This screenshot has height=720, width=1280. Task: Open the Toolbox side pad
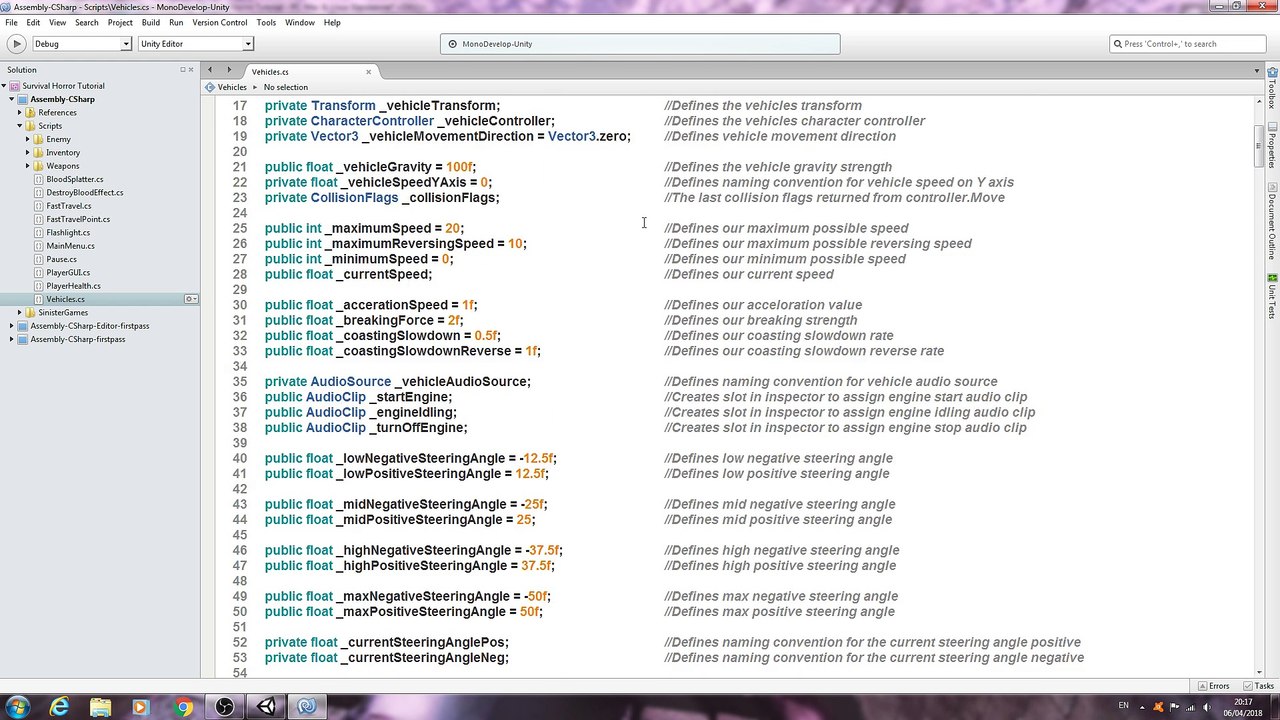point(1272,88)
